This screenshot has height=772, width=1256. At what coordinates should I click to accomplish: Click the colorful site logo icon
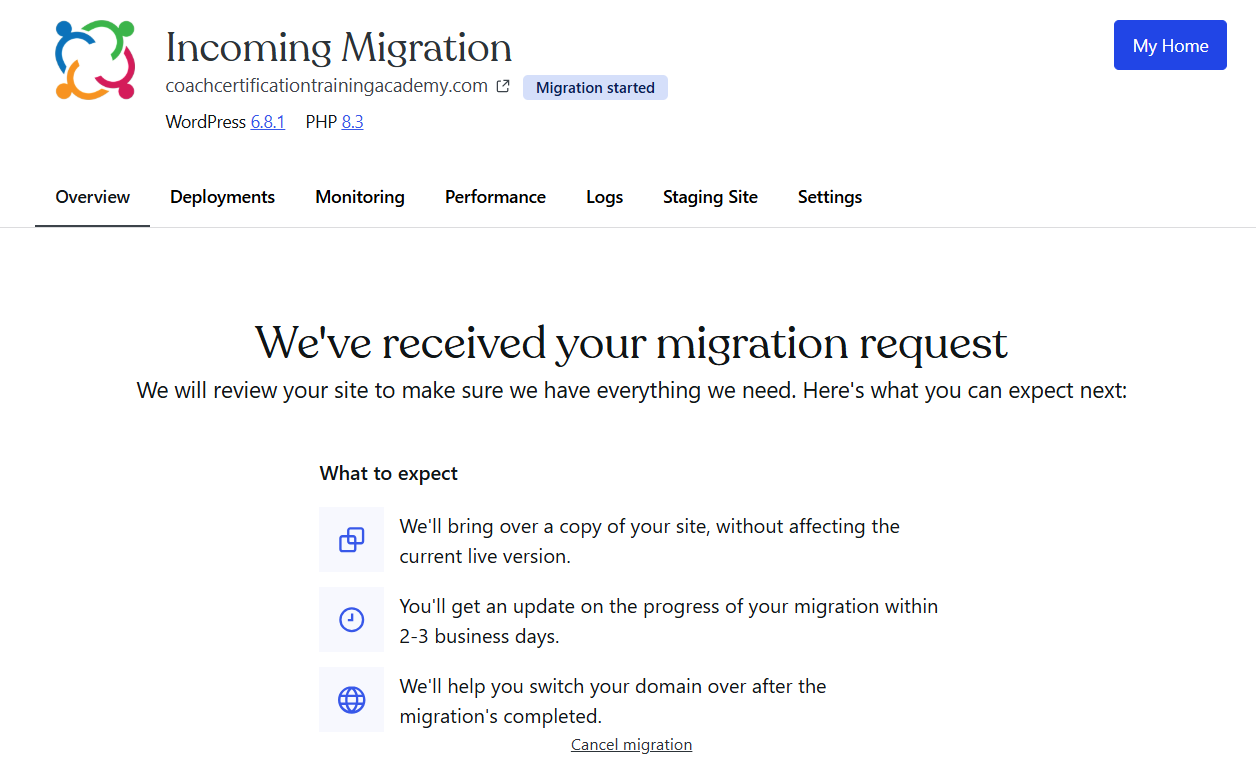[95, 60]
